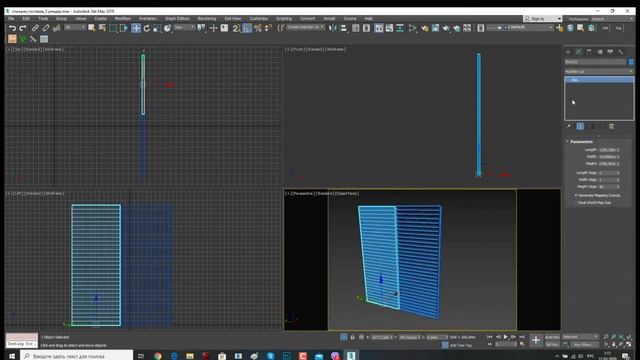
Task: Open the Graph Editors menu
Action: click(177, 19)
